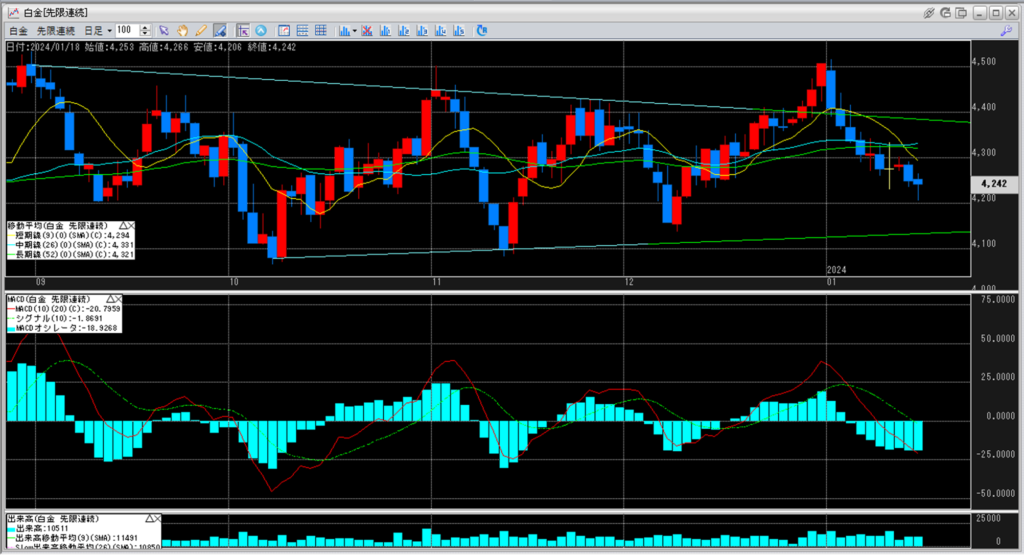This screenshot has width=1024, height=555.
Task: Close the 出来高 legend box
Action: 157,518
